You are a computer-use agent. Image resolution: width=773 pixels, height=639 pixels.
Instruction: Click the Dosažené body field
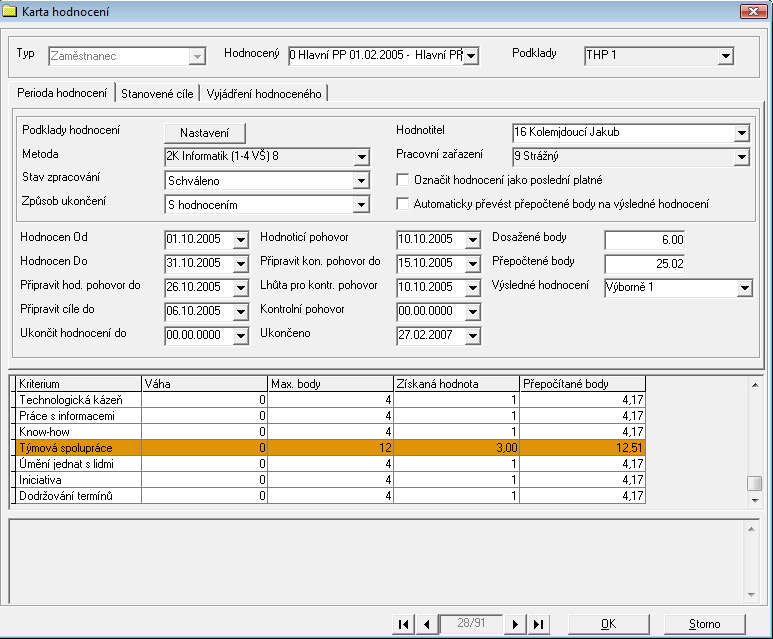[644, 240]
